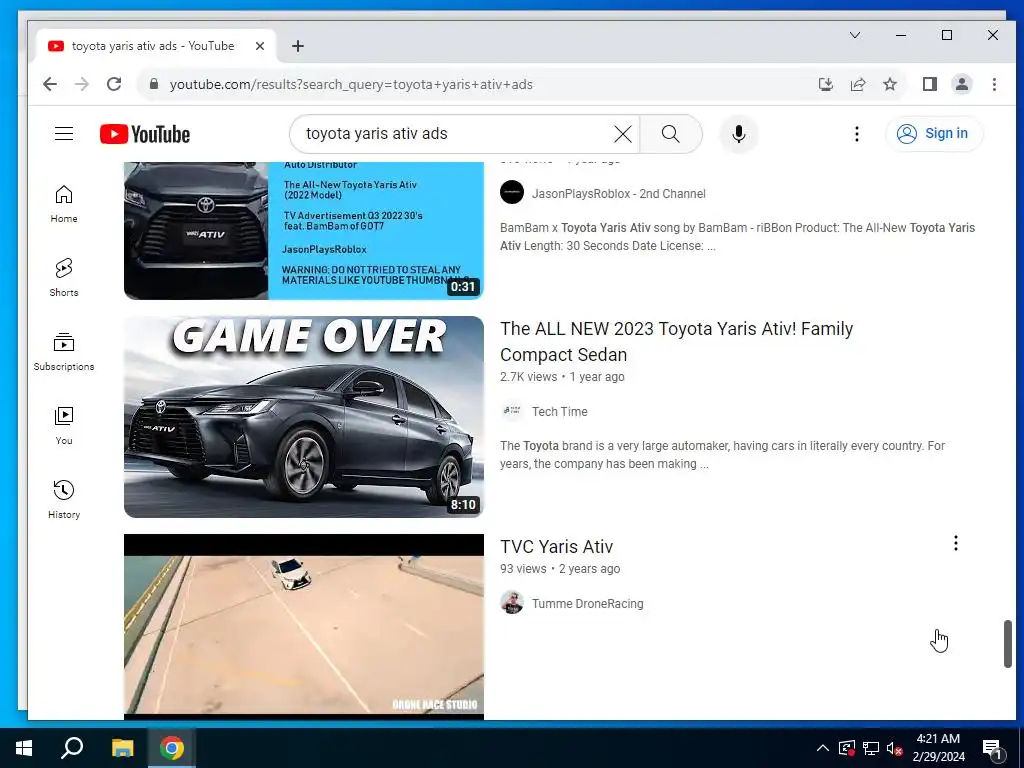Open The ALL NEW 2023 Toyota Yaris Ativ video title

tap(677, 342)
